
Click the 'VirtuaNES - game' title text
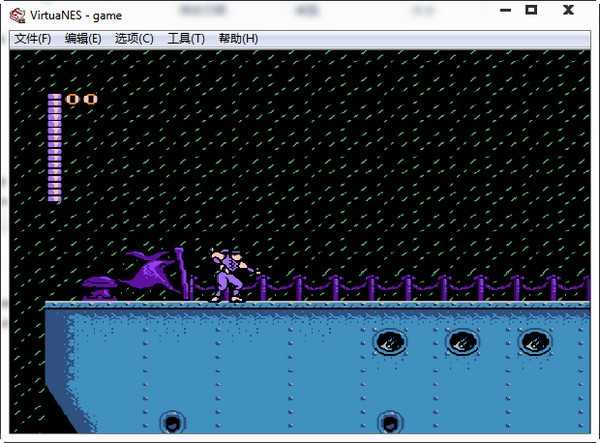[76, 16]
